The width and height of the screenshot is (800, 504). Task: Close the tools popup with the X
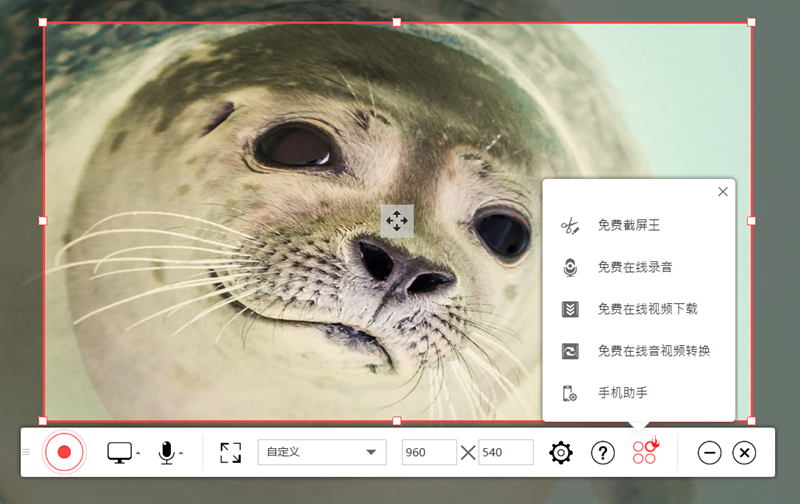723,192
